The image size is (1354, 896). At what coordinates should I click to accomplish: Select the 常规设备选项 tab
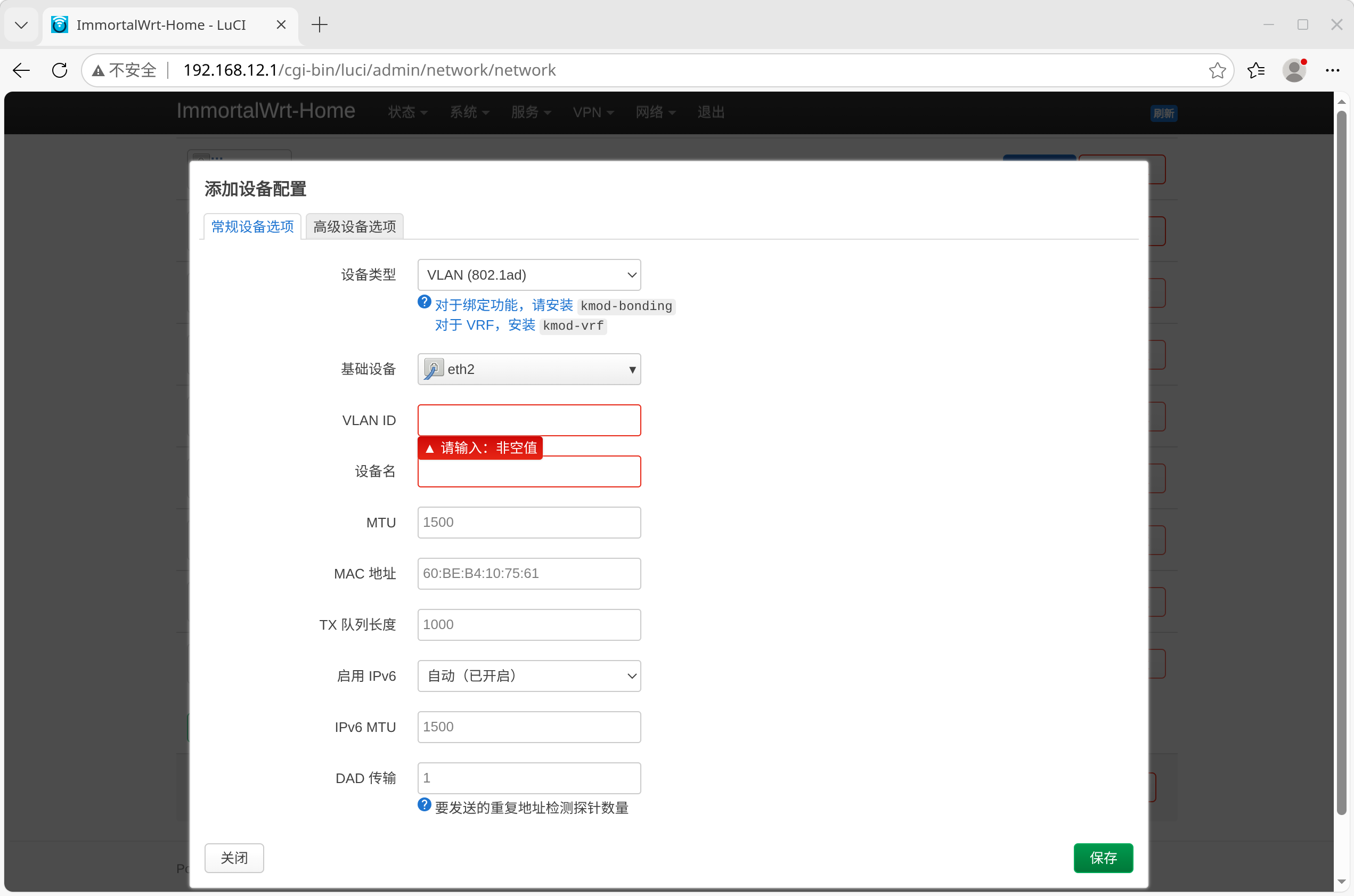(252, 227)
